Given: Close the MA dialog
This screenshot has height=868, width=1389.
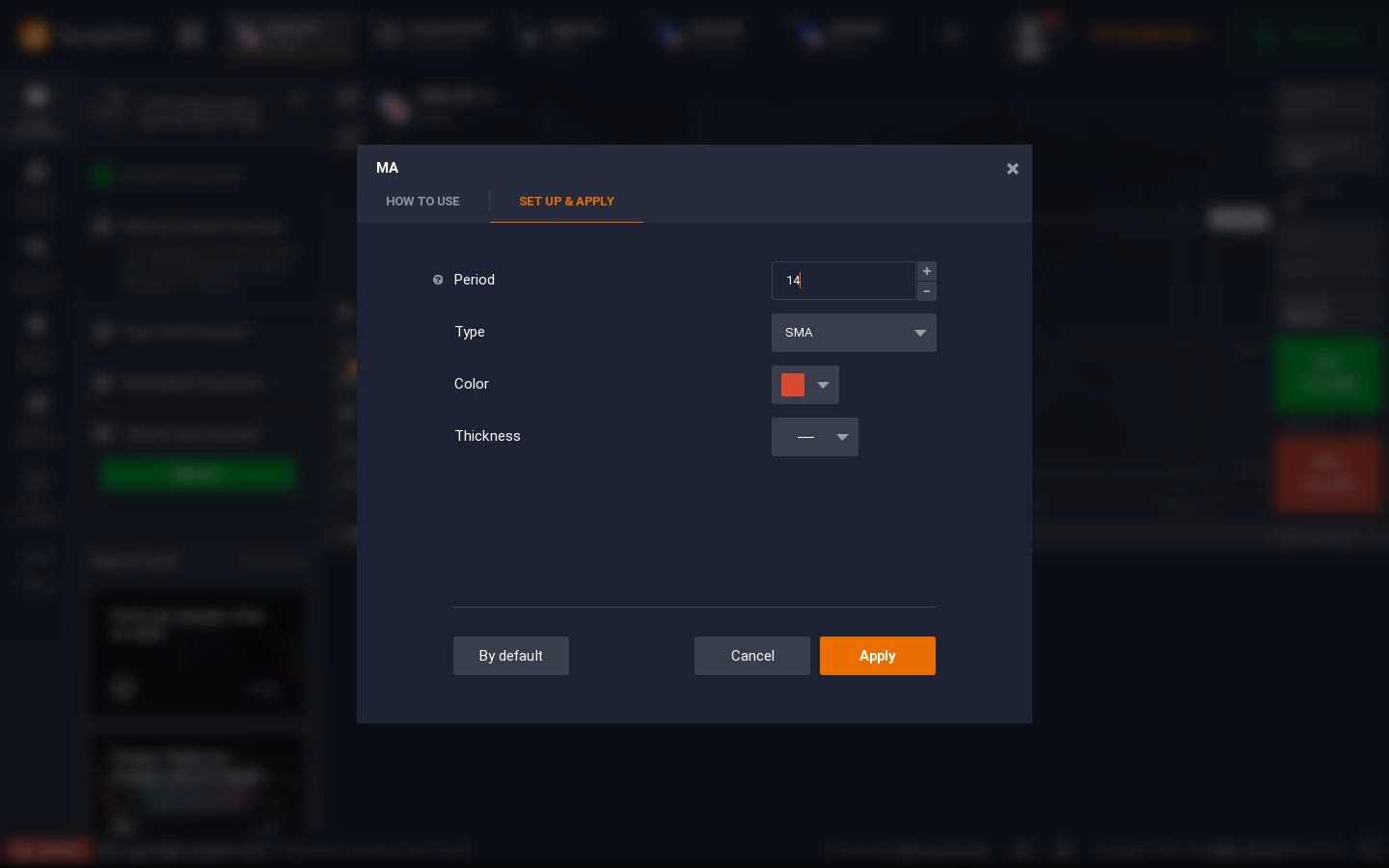Looking at the screenshot, I should pos(1012,169).
